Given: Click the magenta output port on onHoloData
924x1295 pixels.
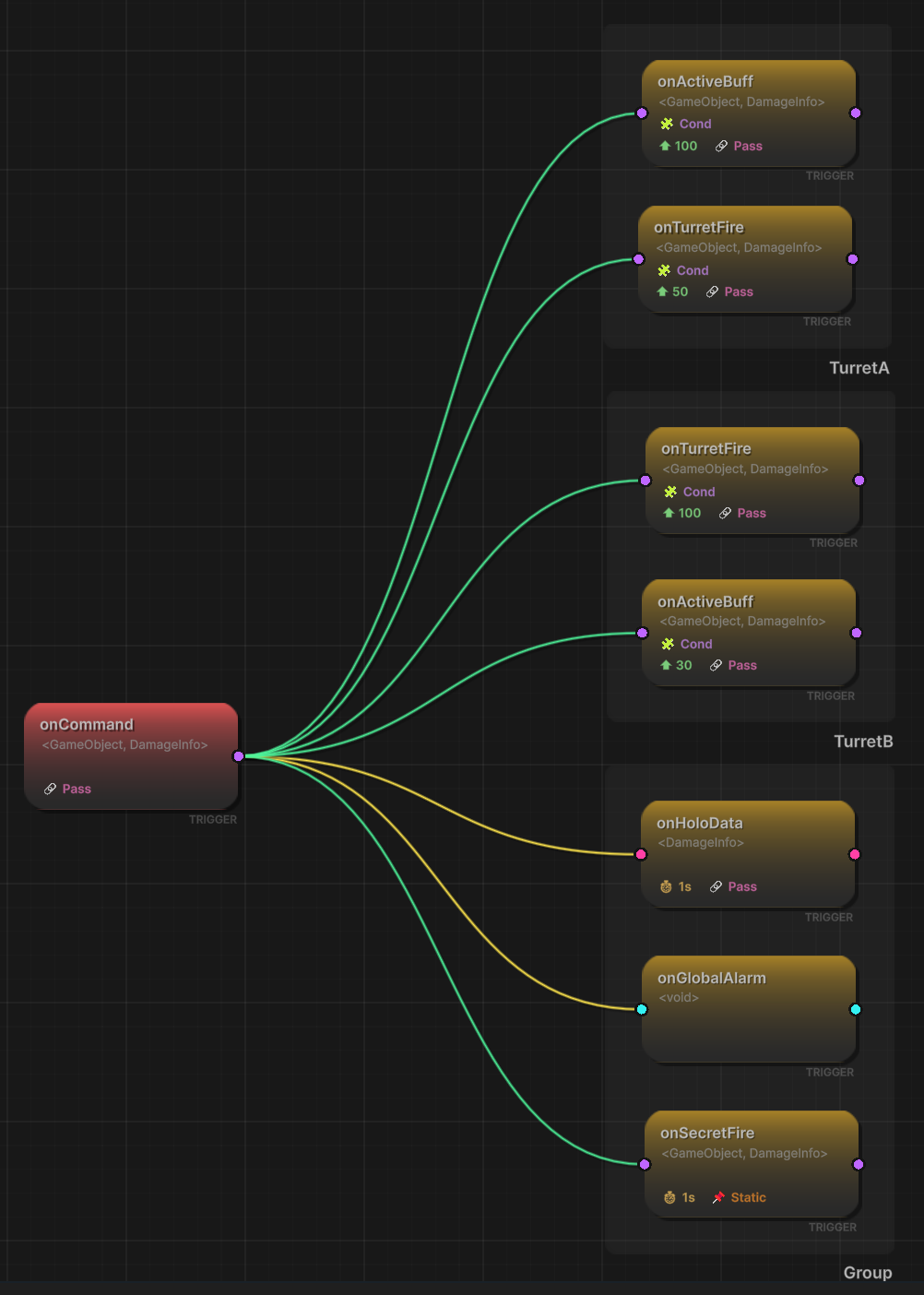Looking at the screenshot, I should click(x=855, y=854).
